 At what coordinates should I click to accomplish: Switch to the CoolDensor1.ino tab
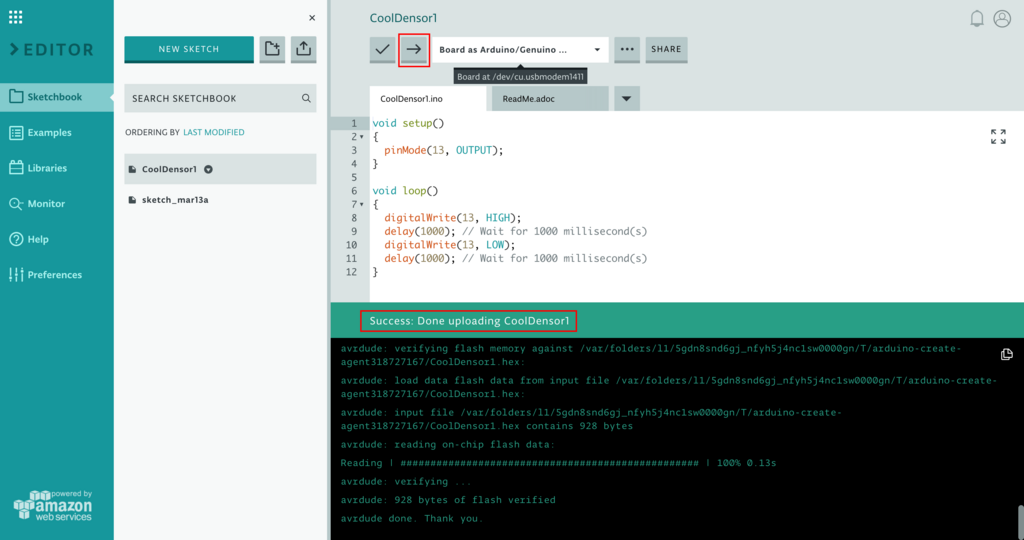pyautogui.click(x=428, y=99)
